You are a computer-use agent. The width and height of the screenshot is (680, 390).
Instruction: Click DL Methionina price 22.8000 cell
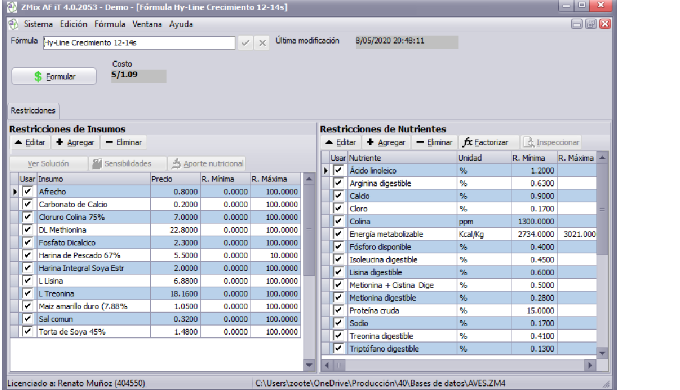tap(175, 230)
